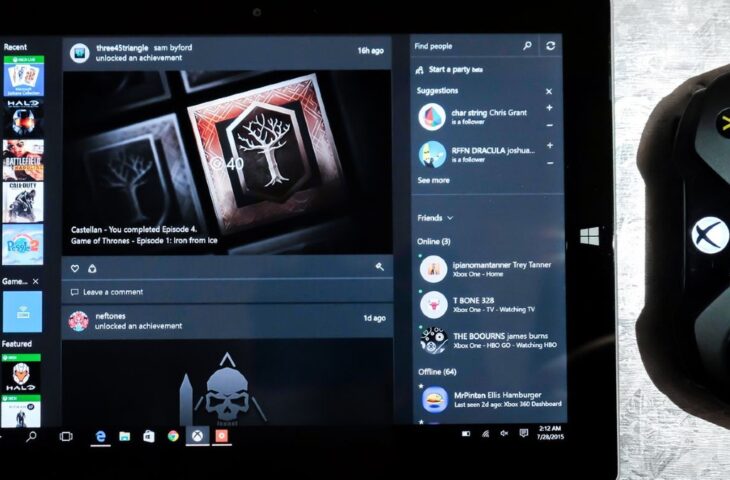Open Task View on taskbar
Screen dimensions: 730x480
coord(66,436)
